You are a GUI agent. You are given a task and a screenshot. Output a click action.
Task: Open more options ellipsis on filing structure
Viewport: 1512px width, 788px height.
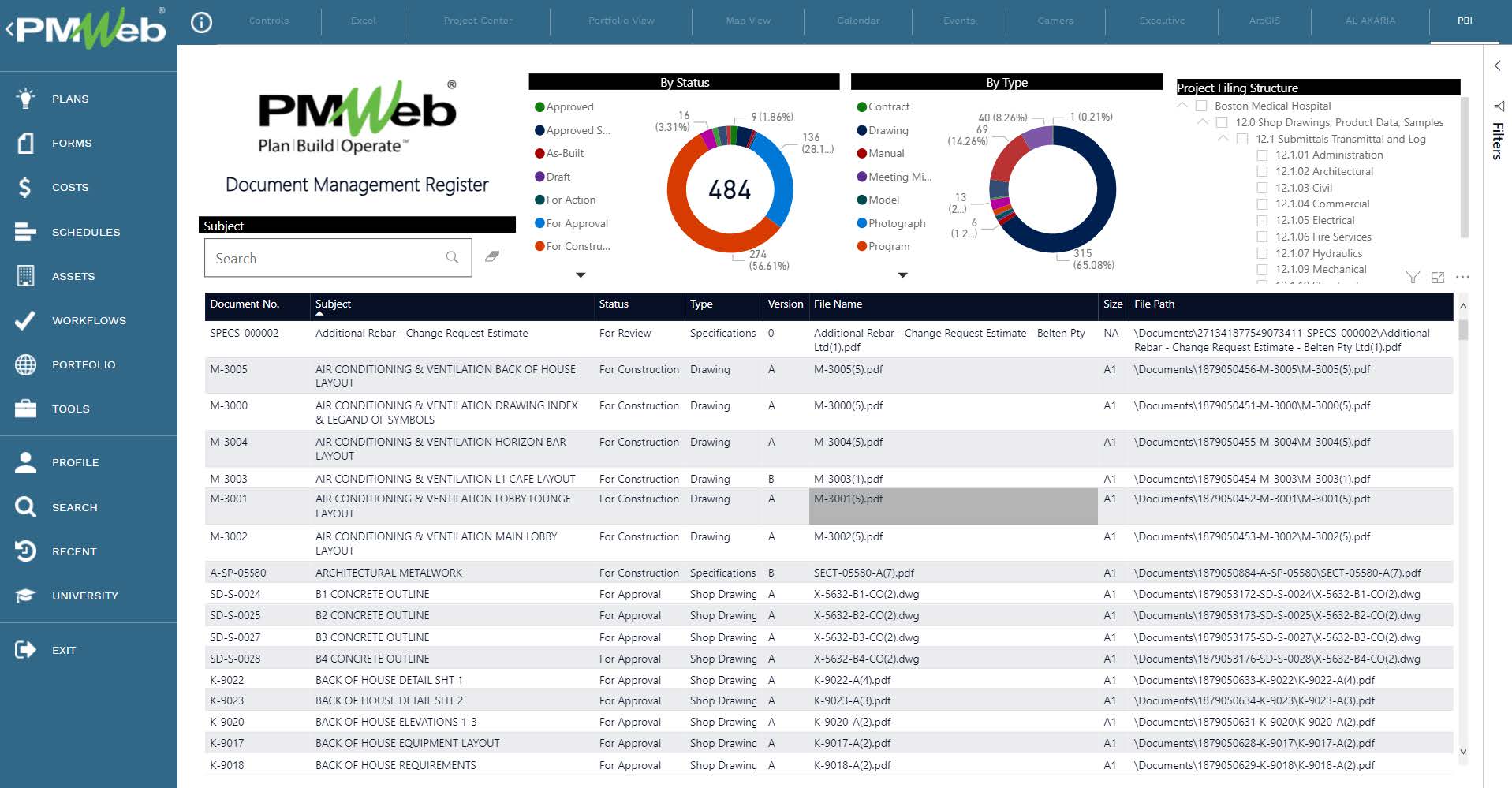(1462, 277)
